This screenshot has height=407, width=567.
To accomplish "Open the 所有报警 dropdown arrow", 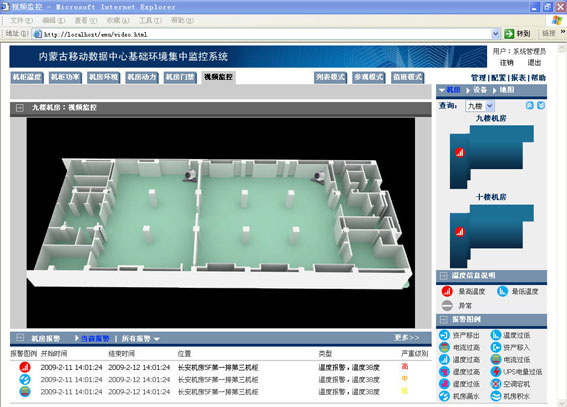I will click(x=157, y=339).
